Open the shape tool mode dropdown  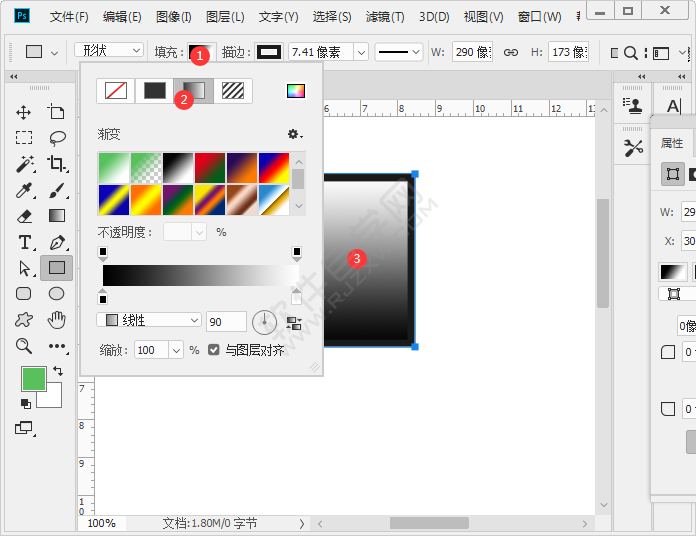[x=109, y=50]
